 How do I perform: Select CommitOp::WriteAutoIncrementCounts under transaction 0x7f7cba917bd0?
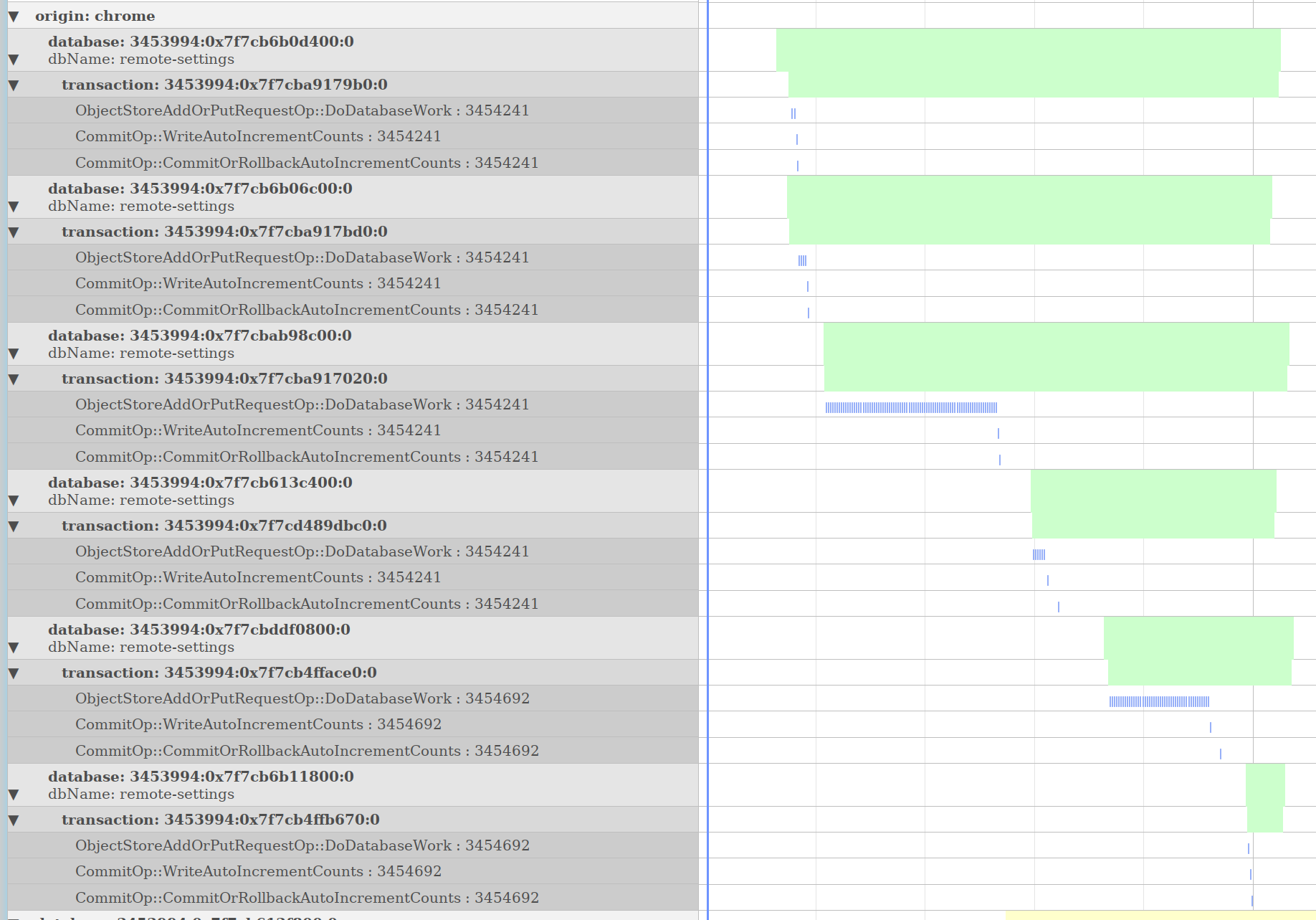pyautogui.click(x=353, y=283)
